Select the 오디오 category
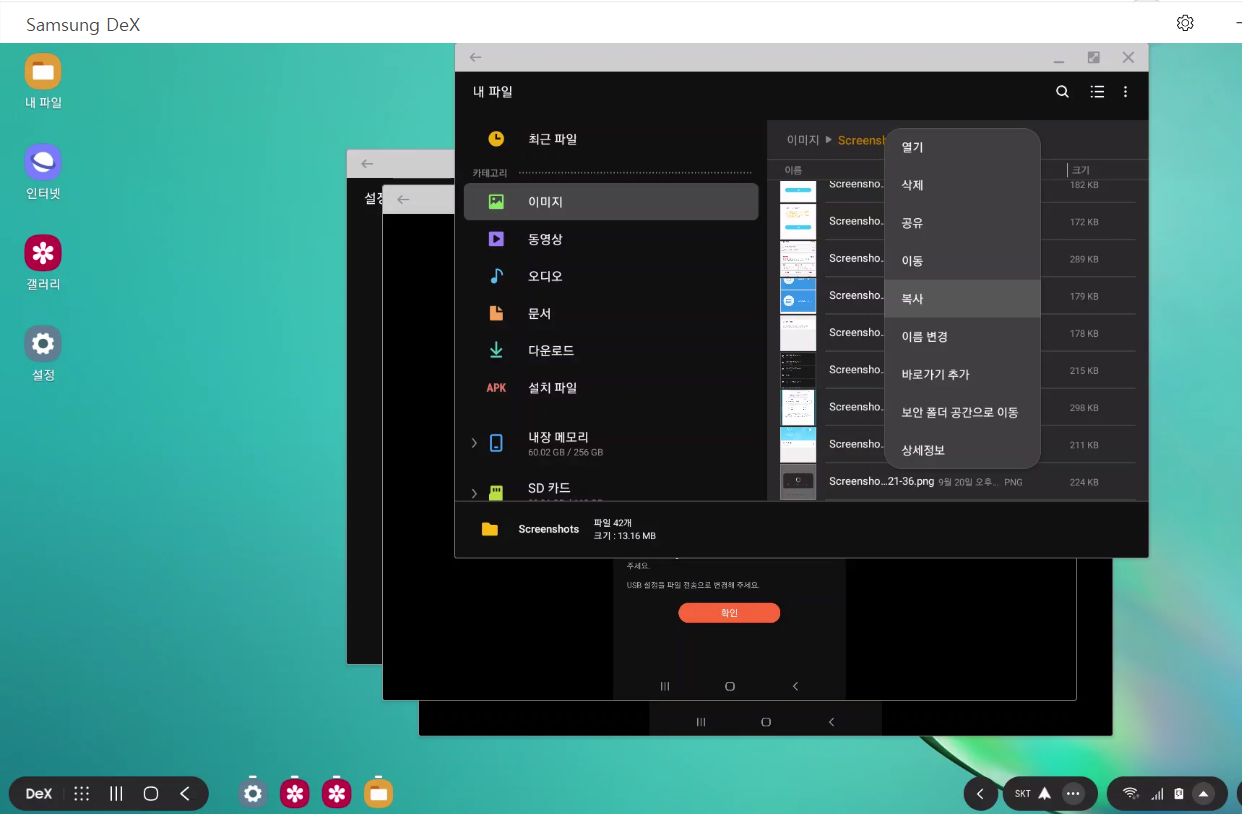 click(611, 276)
